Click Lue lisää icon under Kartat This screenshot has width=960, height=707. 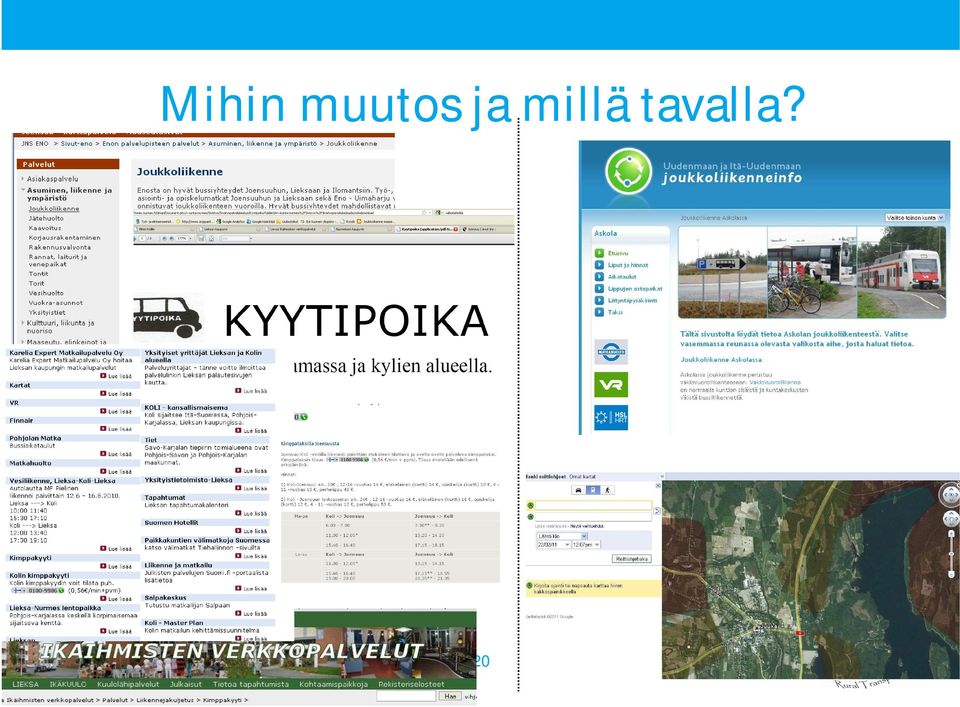[x=103, y=394]
